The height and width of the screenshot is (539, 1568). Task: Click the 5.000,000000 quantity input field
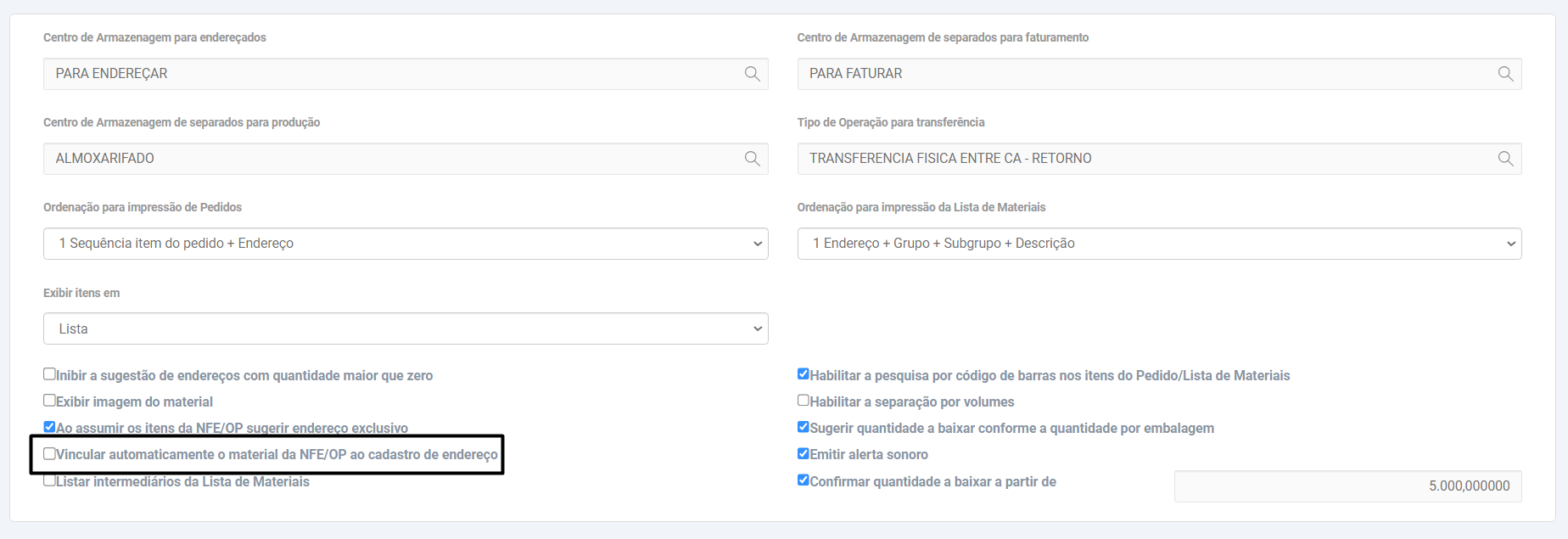[1347, 486]
